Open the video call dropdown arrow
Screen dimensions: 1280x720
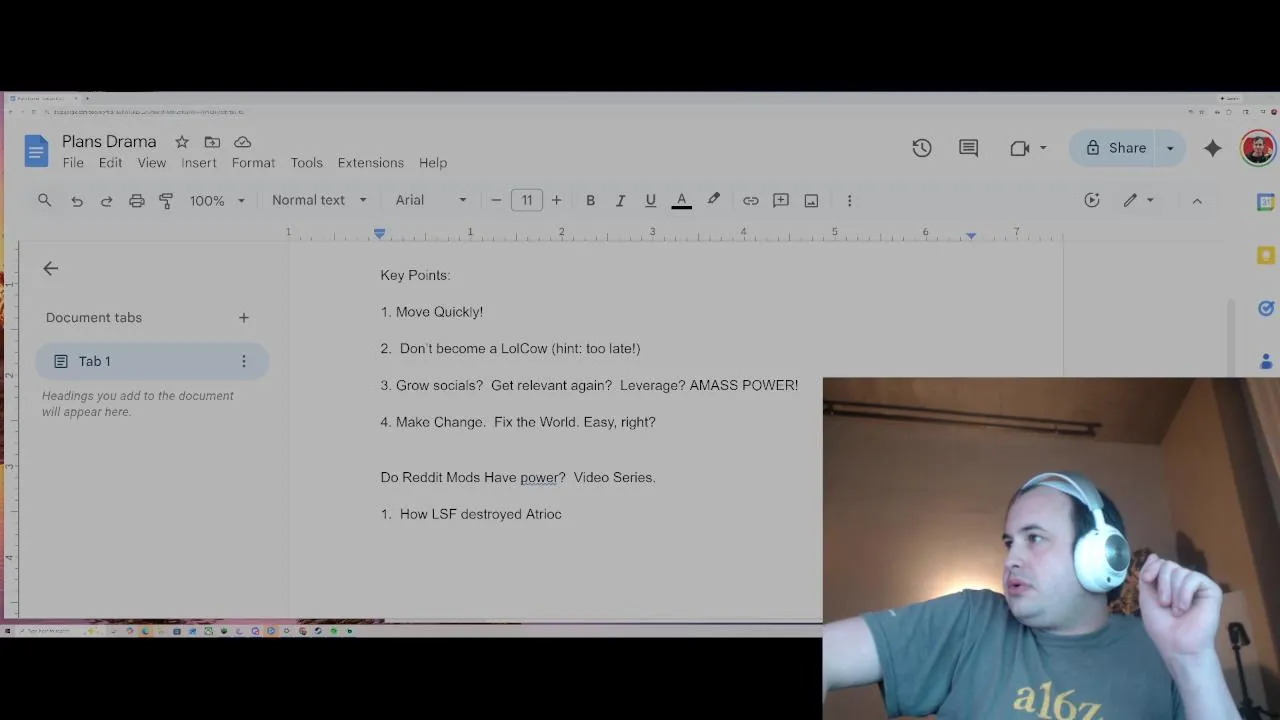click(x=1043, y=148)
